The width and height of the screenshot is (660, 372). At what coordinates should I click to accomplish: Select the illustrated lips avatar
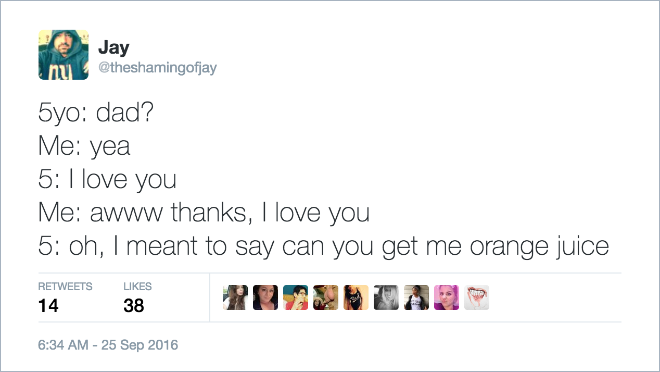click(x=477, y=298)
